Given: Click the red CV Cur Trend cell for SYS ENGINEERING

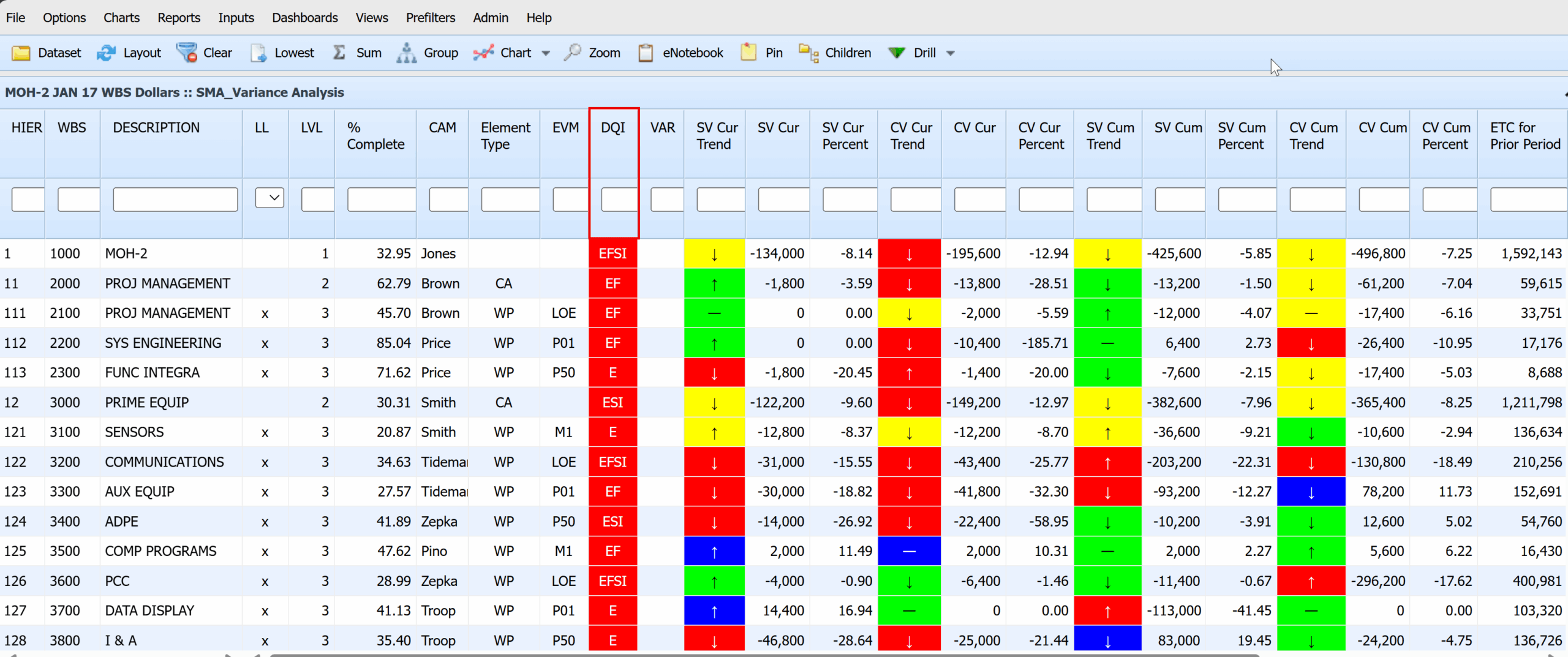Looking at the screenshot, I should point(909,343).
